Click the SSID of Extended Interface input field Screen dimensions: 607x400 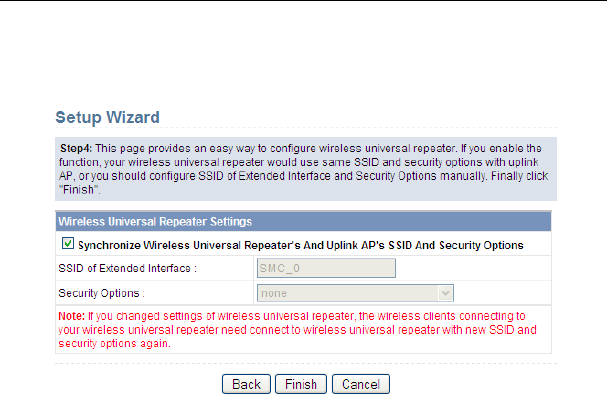click(x=326, y=268)
